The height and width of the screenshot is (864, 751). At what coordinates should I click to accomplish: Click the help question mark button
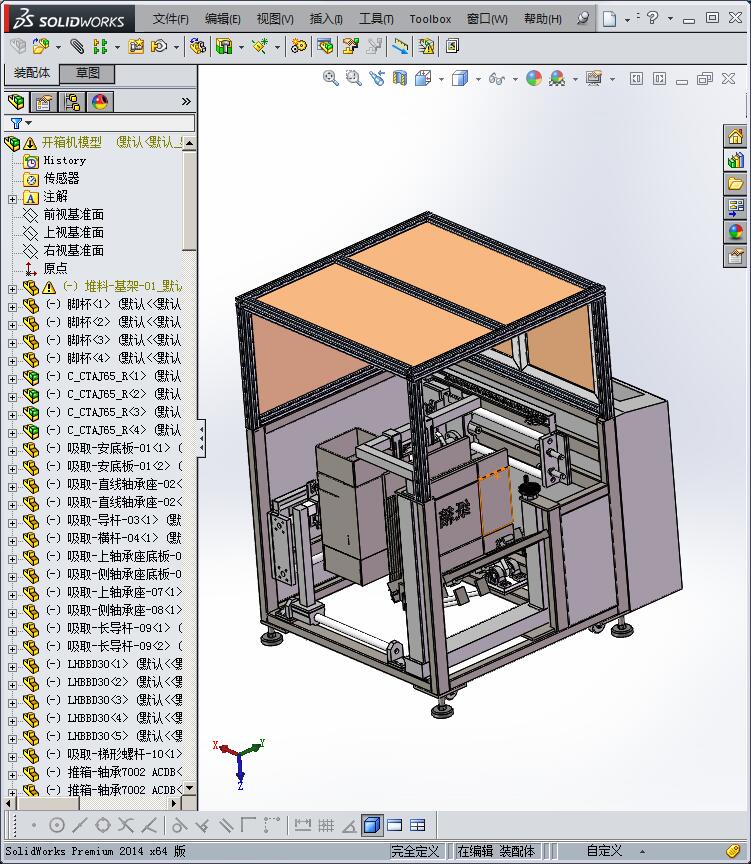pyautogui.click(x=652, y=18)
